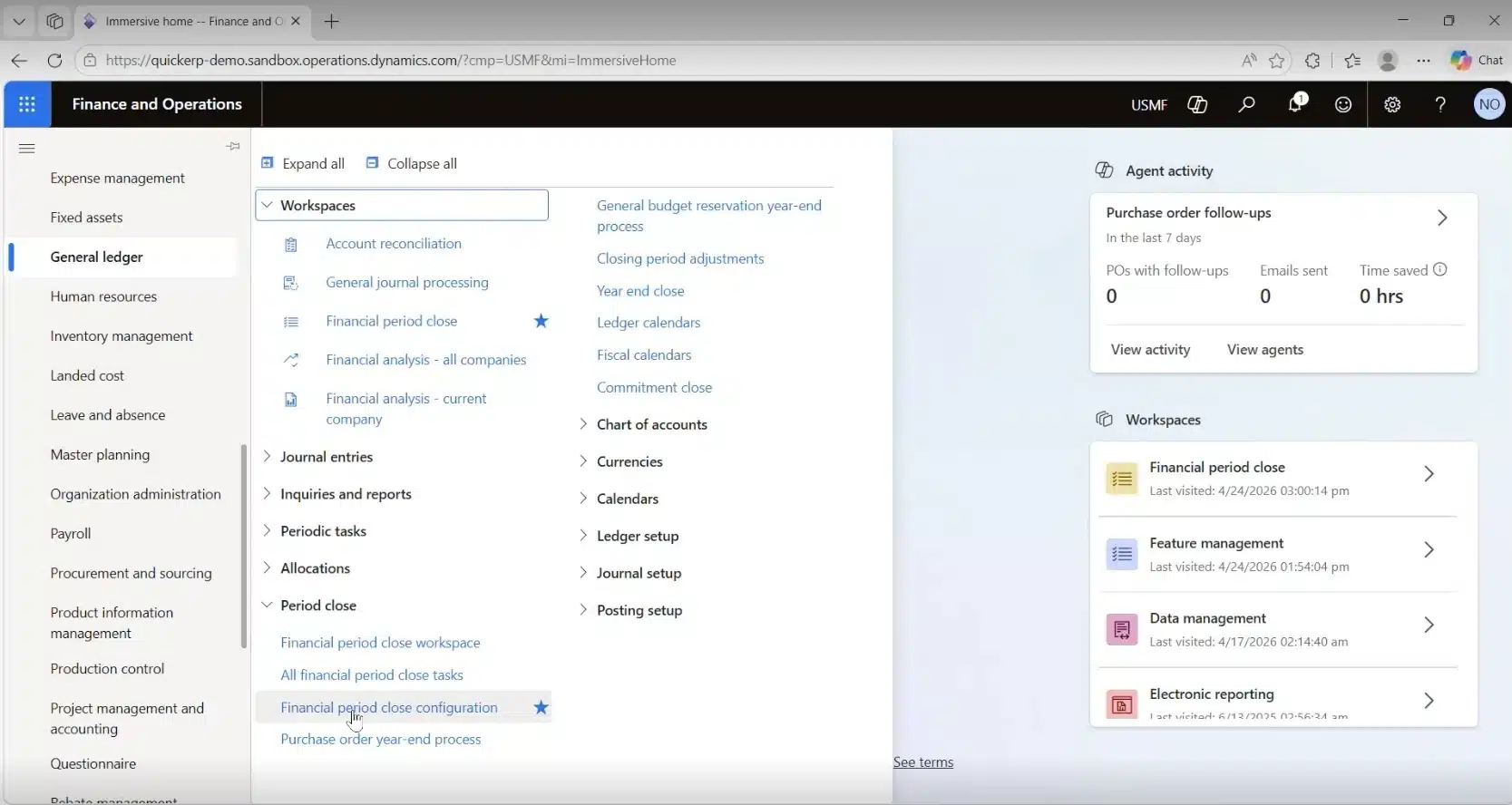This screenshot has width=1512, height=805.
Task: Open the Copilot icon next to USMF
Action: (1197, 104)
